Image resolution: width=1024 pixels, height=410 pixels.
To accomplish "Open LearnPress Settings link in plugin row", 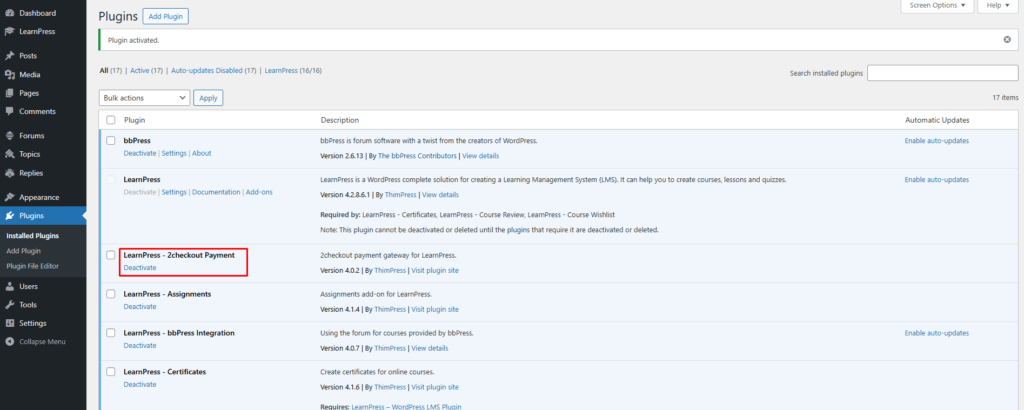I will click(174, 192).
